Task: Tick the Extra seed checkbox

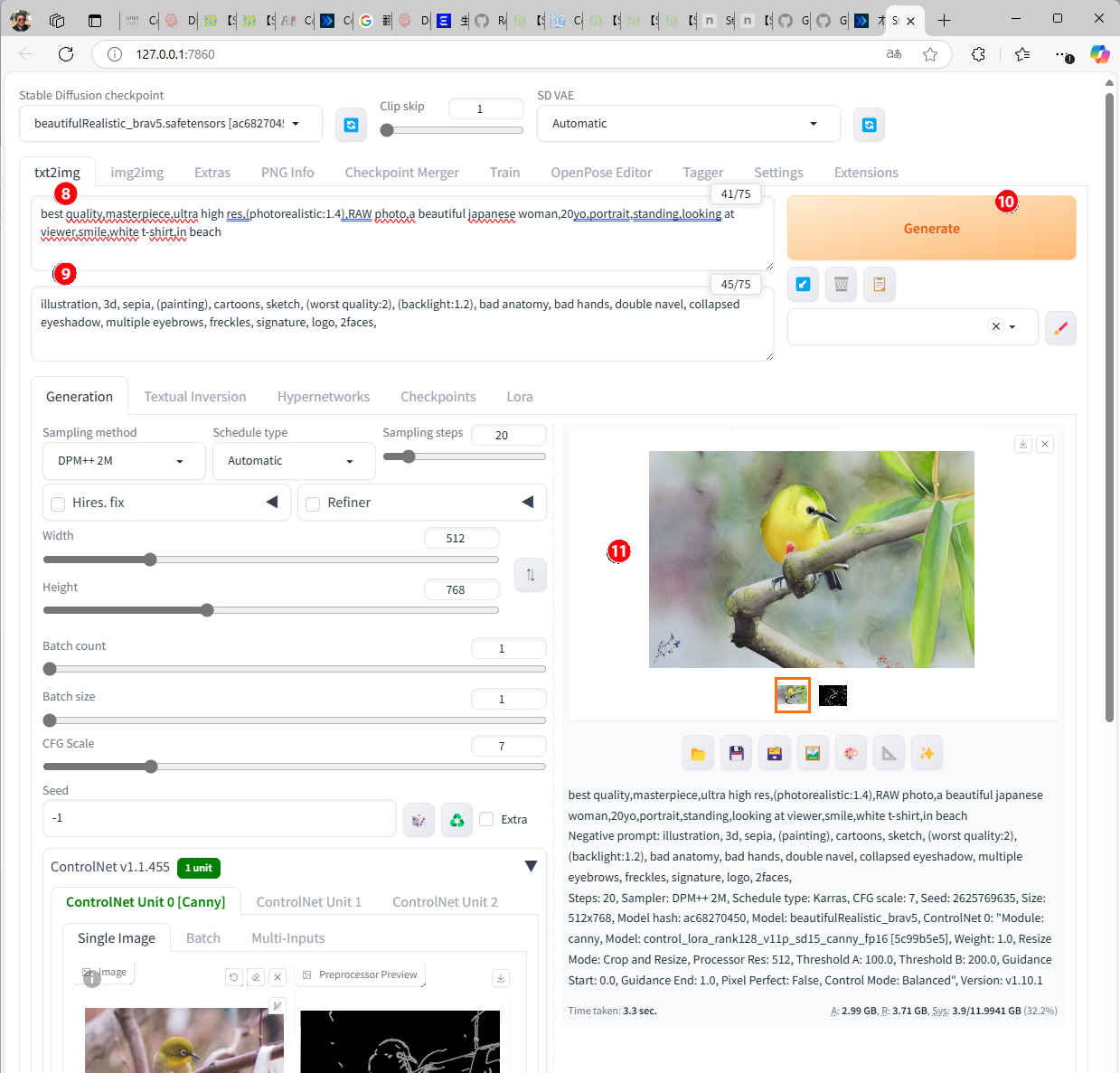Action: click(487, 819)
